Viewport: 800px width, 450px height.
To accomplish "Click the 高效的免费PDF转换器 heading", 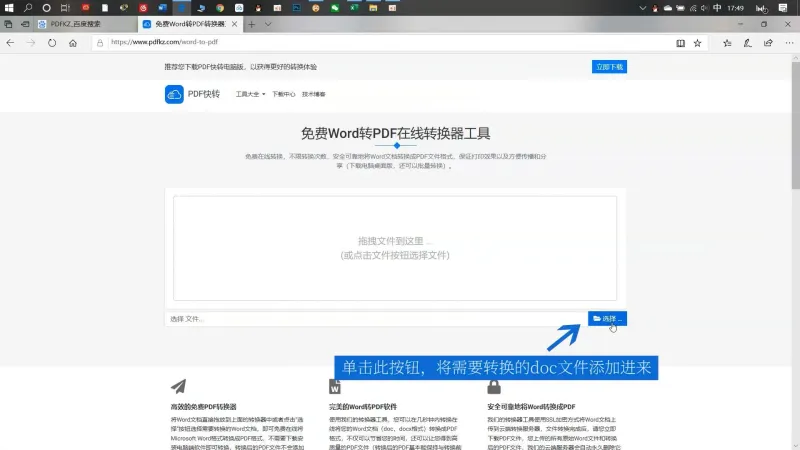I will 204,407.
